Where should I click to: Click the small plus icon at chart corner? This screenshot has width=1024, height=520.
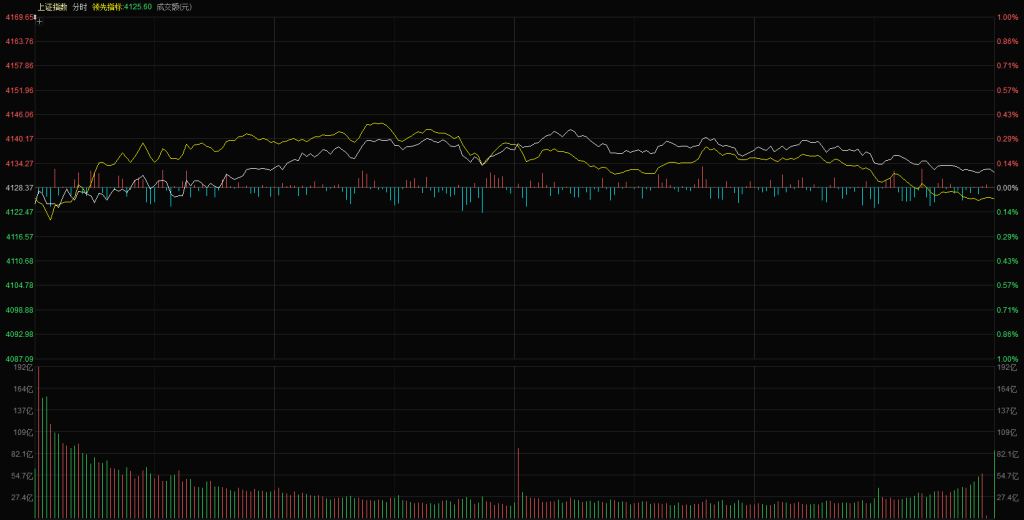pos(39,20)
